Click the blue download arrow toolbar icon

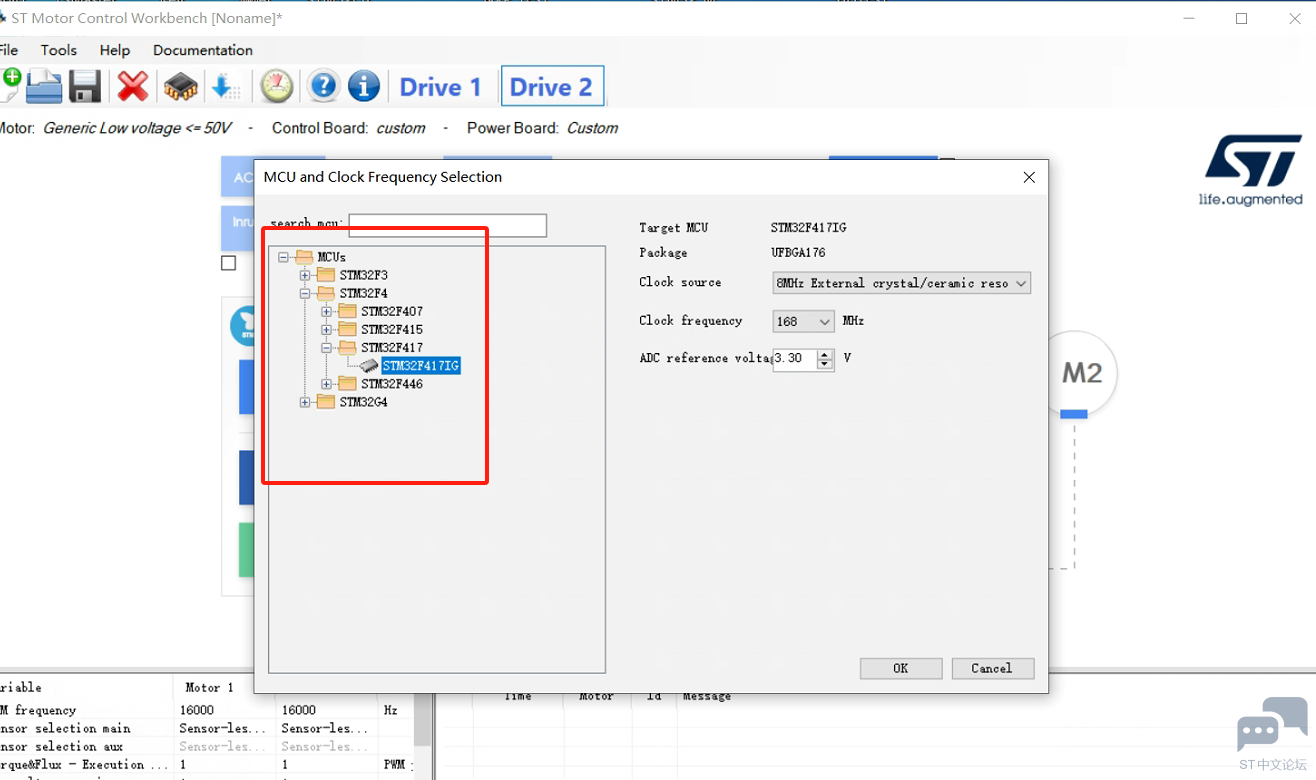coord(225,87)
